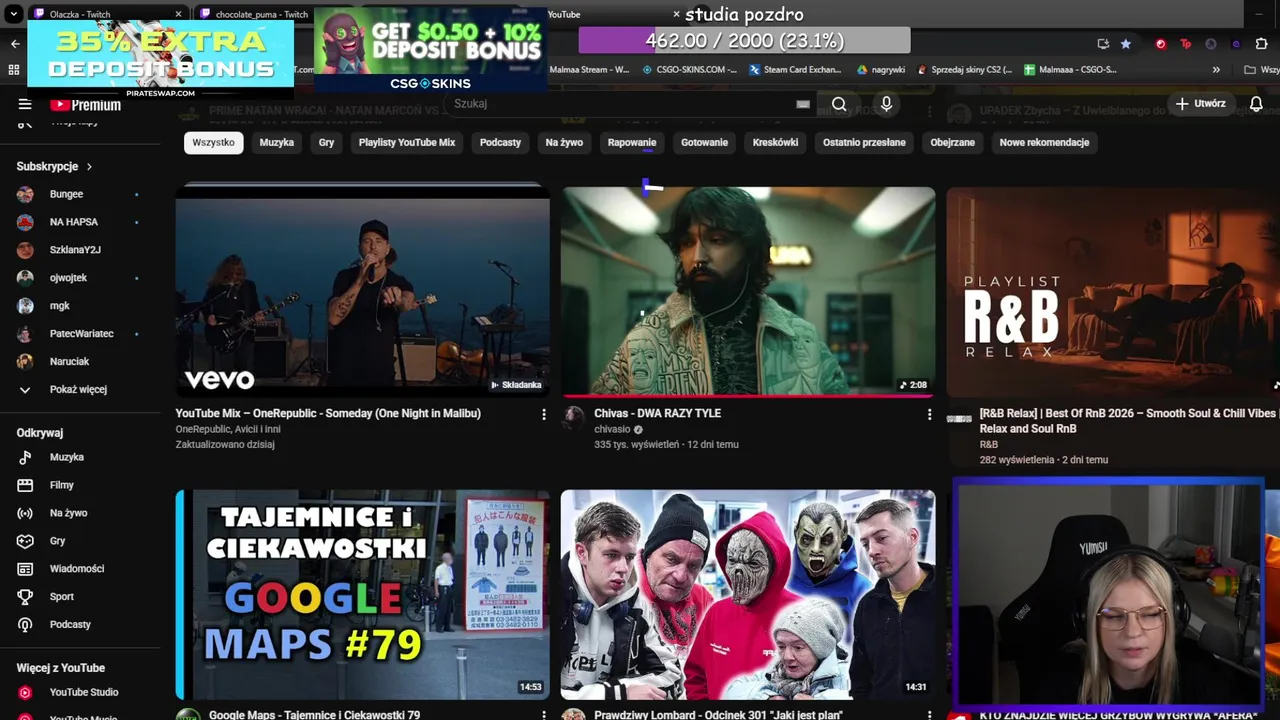Image resolution: width=1280 pixels, height=720 pixels.
Task: Click the red Tp extension icon
Action: click(x=1186, y=44)
